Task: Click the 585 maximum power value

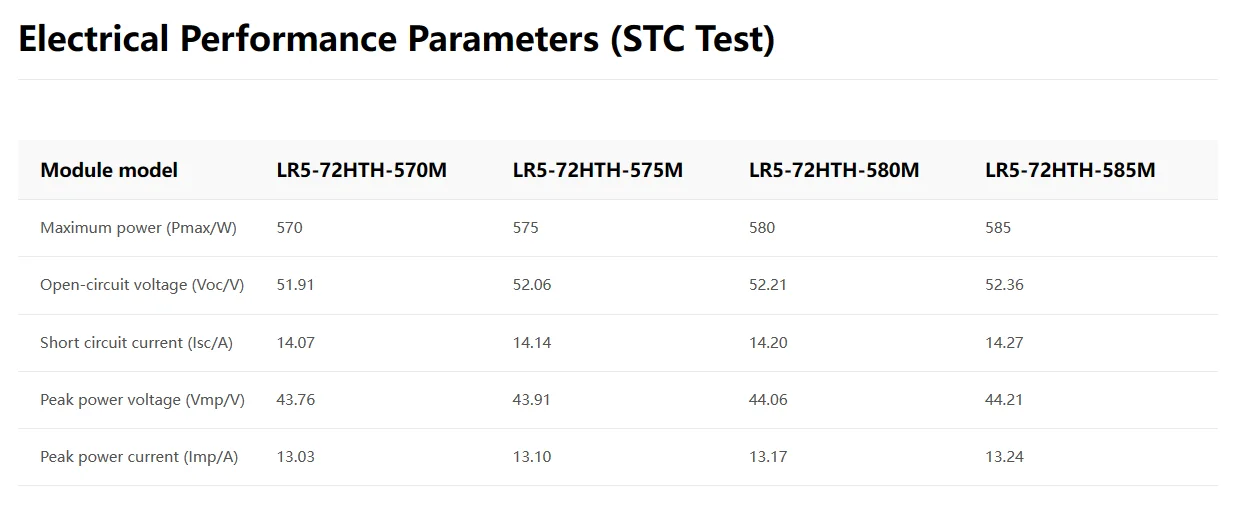Action: click(997, 228)
